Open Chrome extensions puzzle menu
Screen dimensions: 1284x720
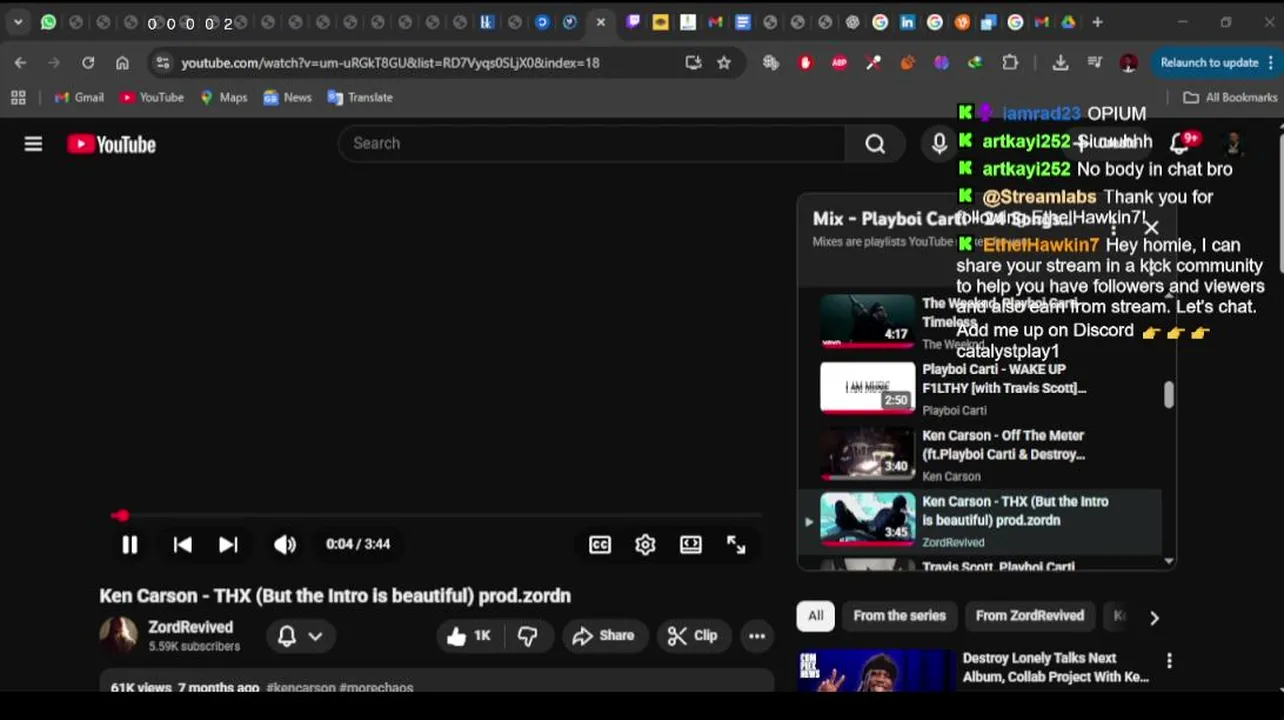tap(1010, 62)
